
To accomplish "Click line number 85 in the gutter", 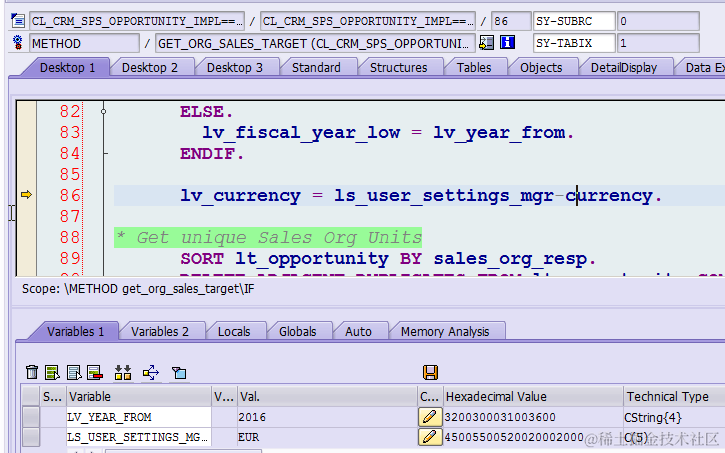I will (70, 174).
